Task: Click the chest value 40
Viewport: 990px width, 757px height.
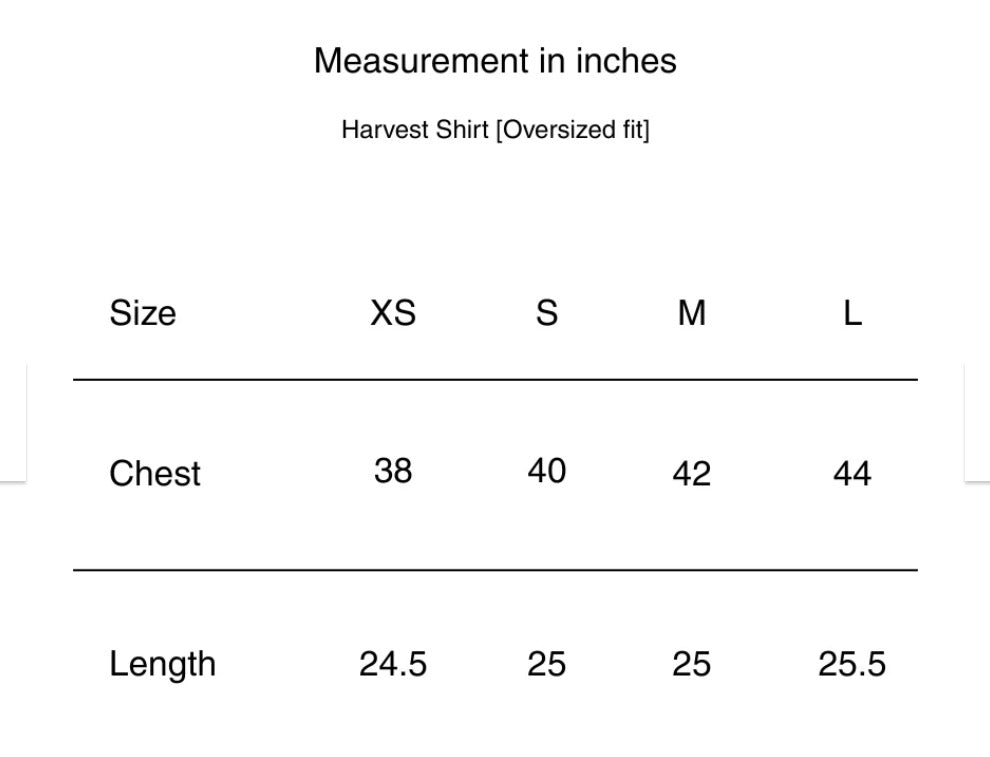Action: (546, 470)
